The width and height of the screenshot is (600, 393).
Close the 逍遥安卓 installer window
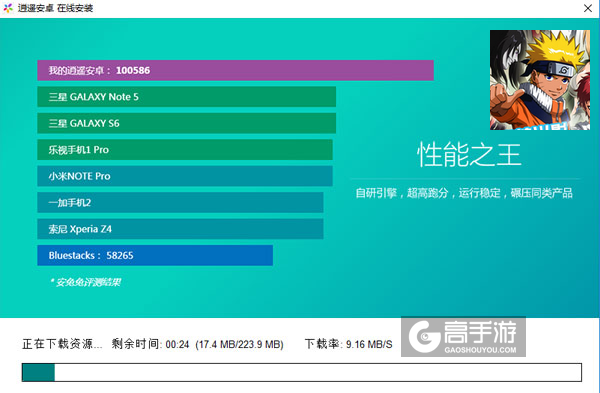click(x=588, y=8)
